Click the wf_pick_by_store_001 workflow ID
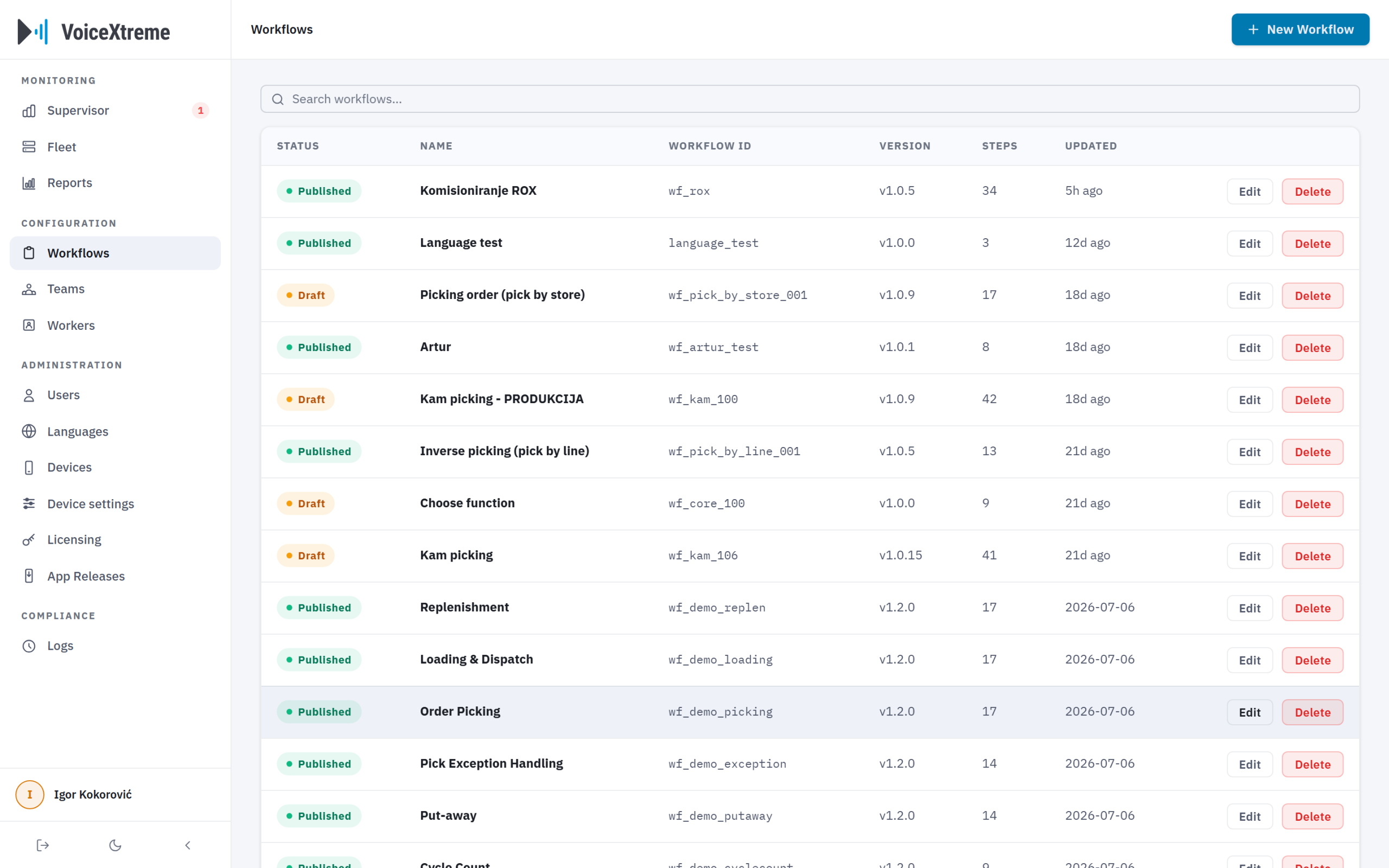 click(737, 295)
